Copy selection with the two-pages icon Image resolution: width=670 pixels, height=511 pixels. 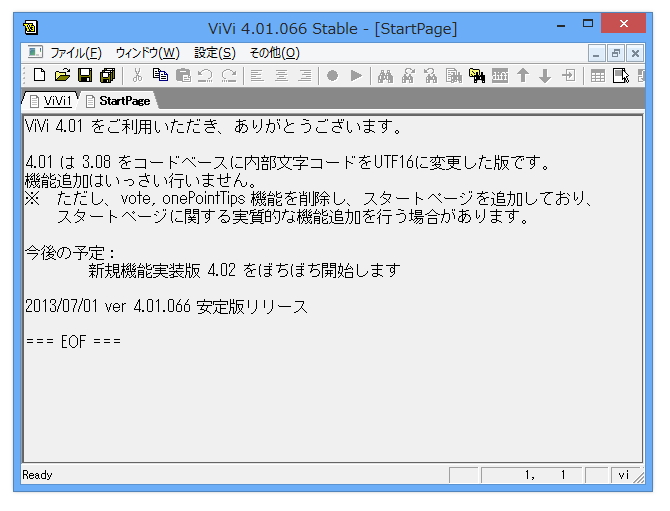coord(160,76)
